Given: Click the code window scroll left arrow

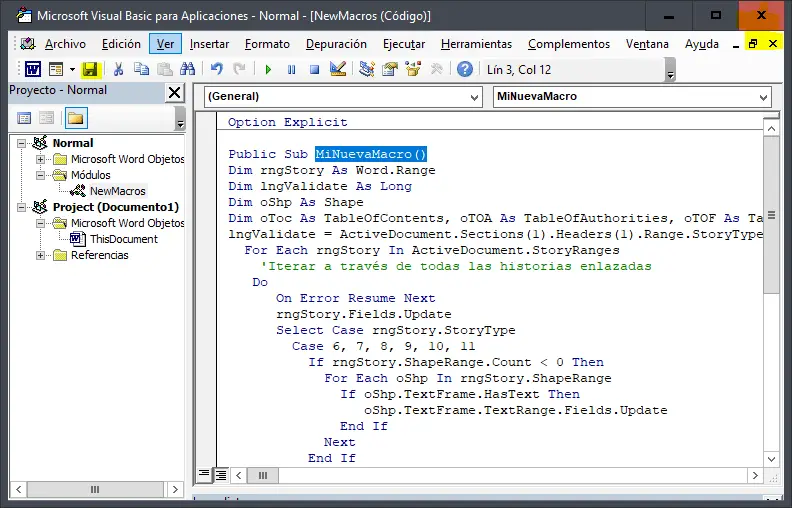Looking at the screenshot, I should [238, 476].
